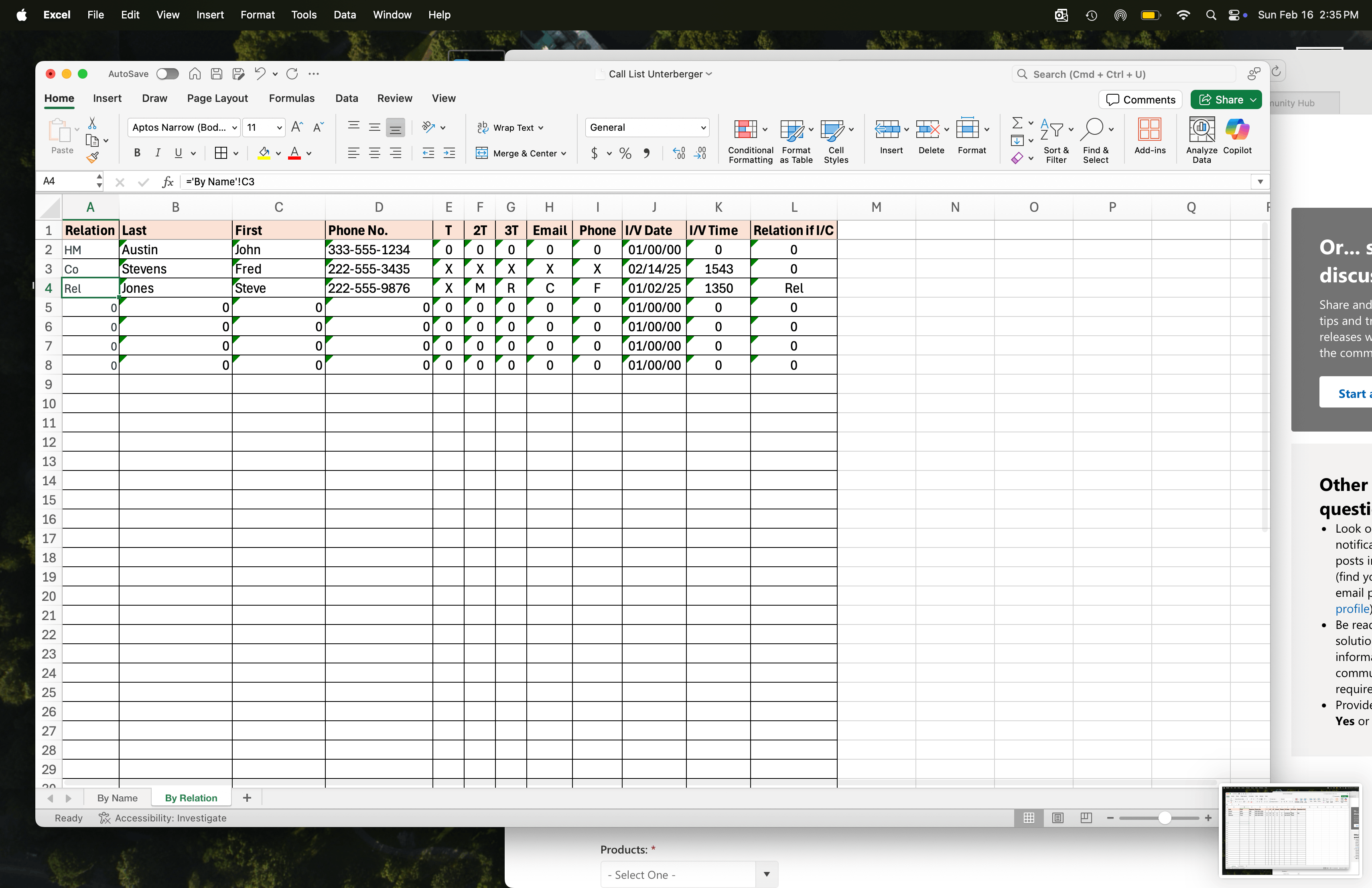
Task: Expand the font size dropdown
Action: 279,128
